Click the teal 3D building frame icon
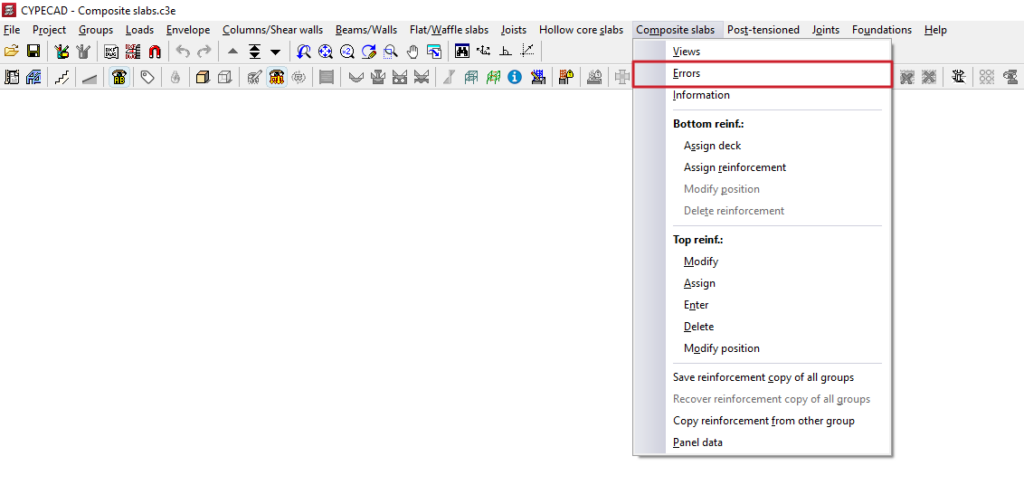Viewport: 1024px width, 485px height. point(471,78)
